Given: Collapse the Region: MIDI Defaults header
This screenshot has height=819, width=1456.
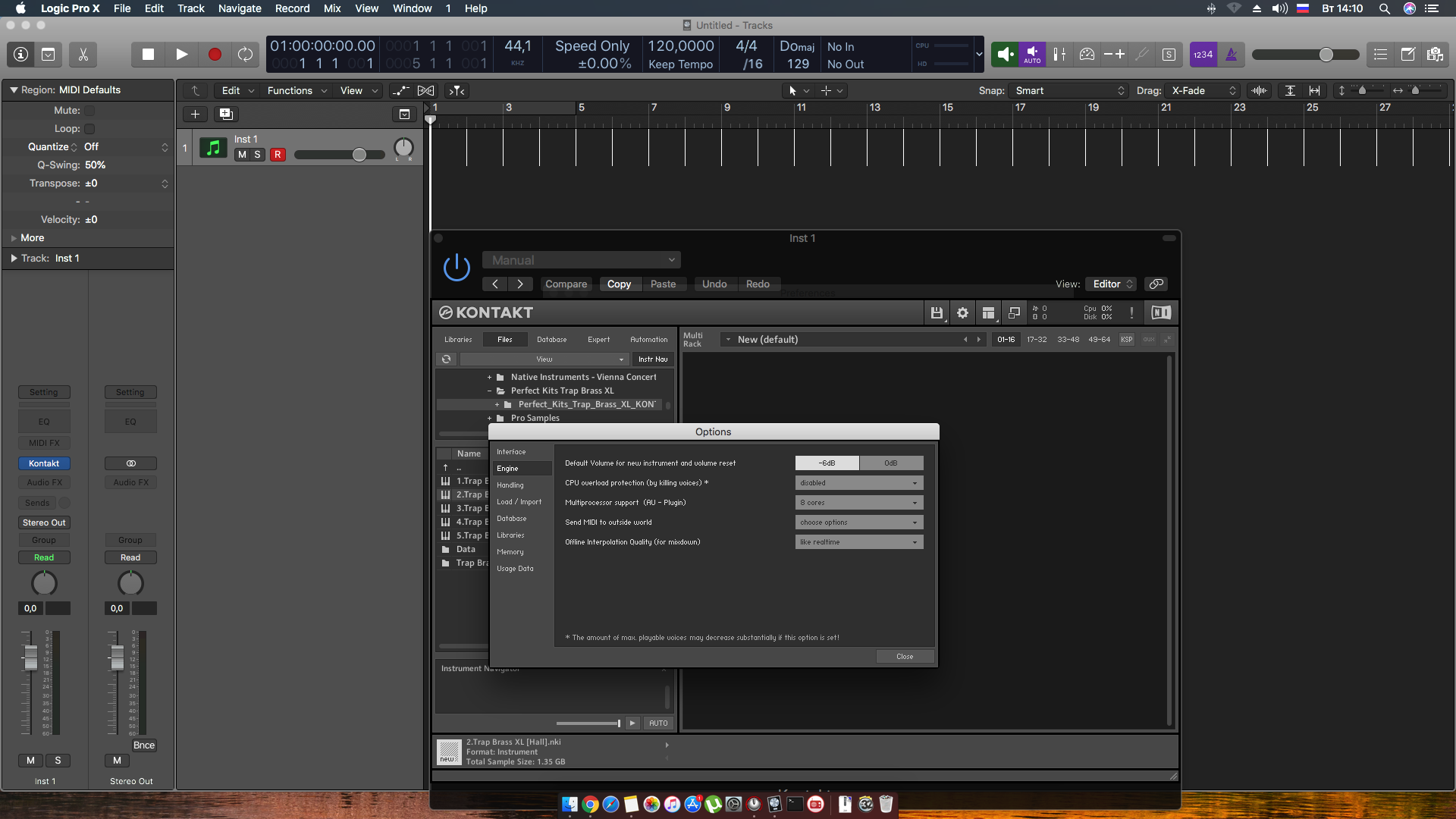Looking at the screenshot, I should tap(14, 89).
